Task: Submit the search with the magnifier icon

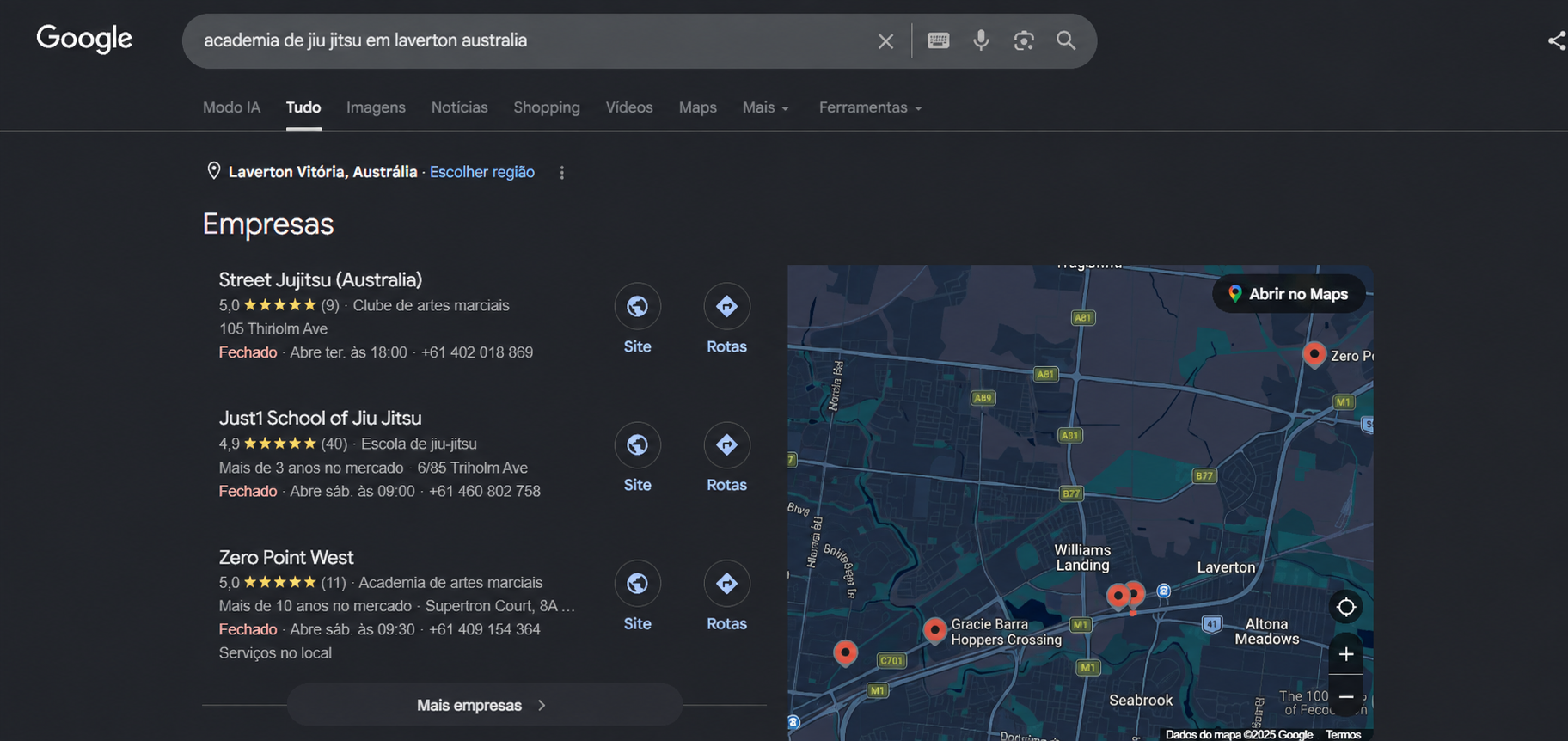Action: click(1066, 40)
